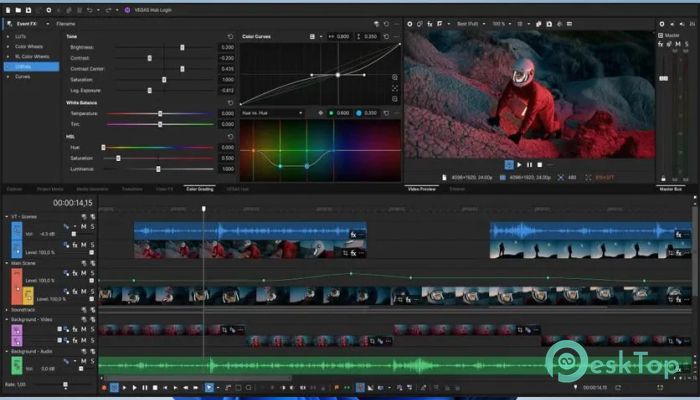This screenshot has width=700, height=400.
Task: Switch to the Trimmer tab
Action: pos(457,189)
